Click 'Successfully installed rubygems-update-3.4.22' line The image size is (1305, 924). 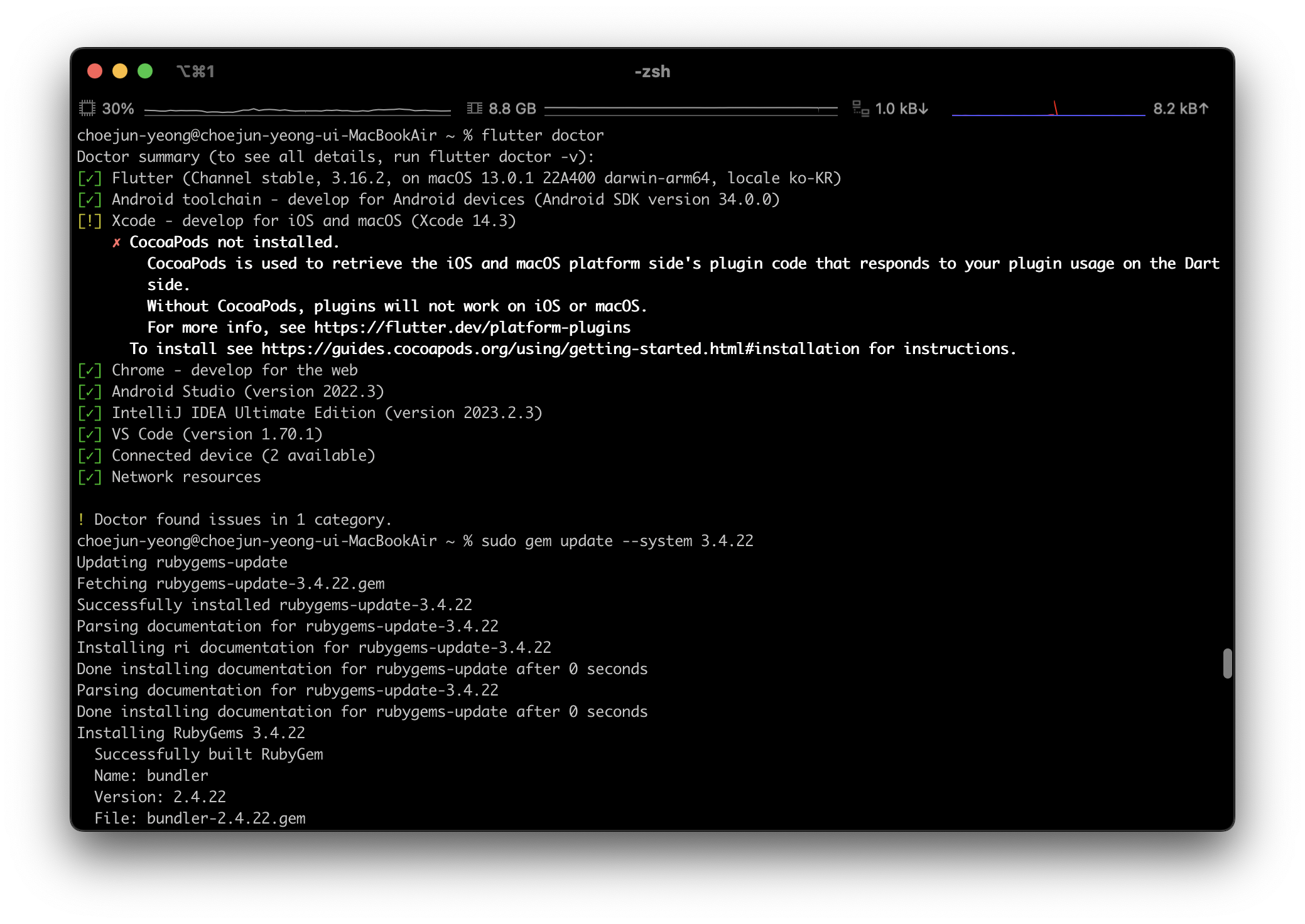[274, 604]
